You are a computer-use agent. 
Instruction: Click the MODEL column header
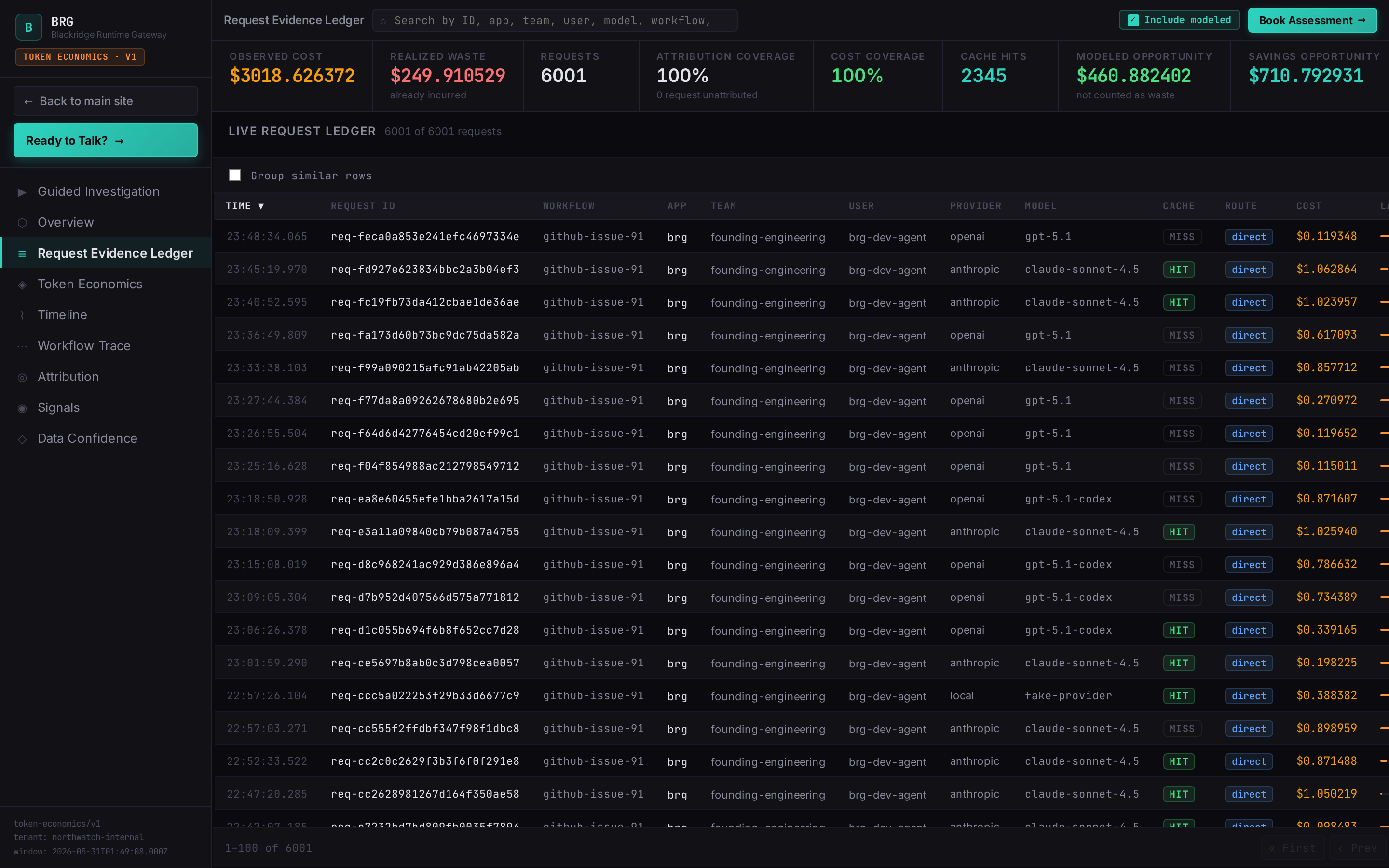tap(1040, 206)
